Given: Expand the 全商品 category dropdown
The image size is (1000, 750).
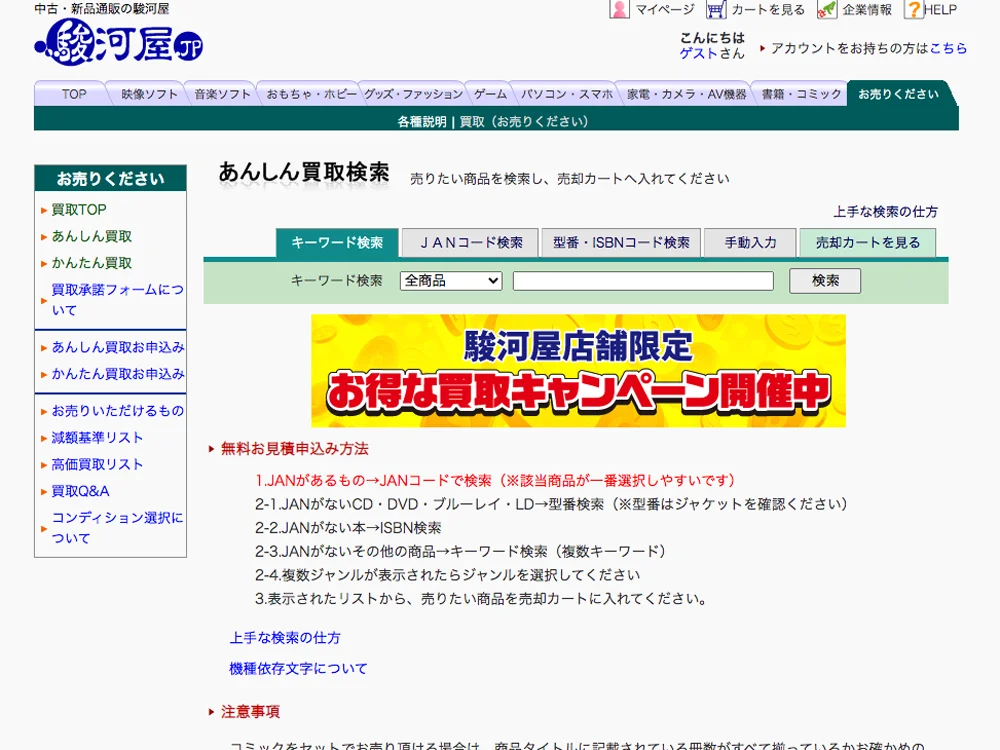Looking at the screenshot, I should 452,281.
